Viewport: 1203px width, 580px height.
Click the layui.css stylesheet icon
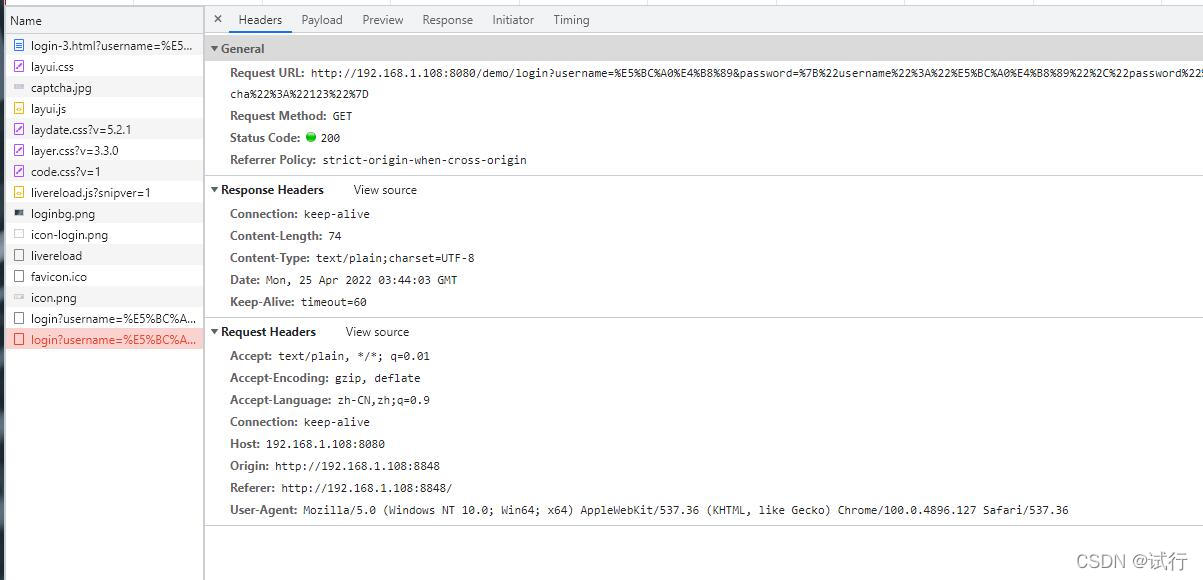pyautogui.click(x=19, y=66)
